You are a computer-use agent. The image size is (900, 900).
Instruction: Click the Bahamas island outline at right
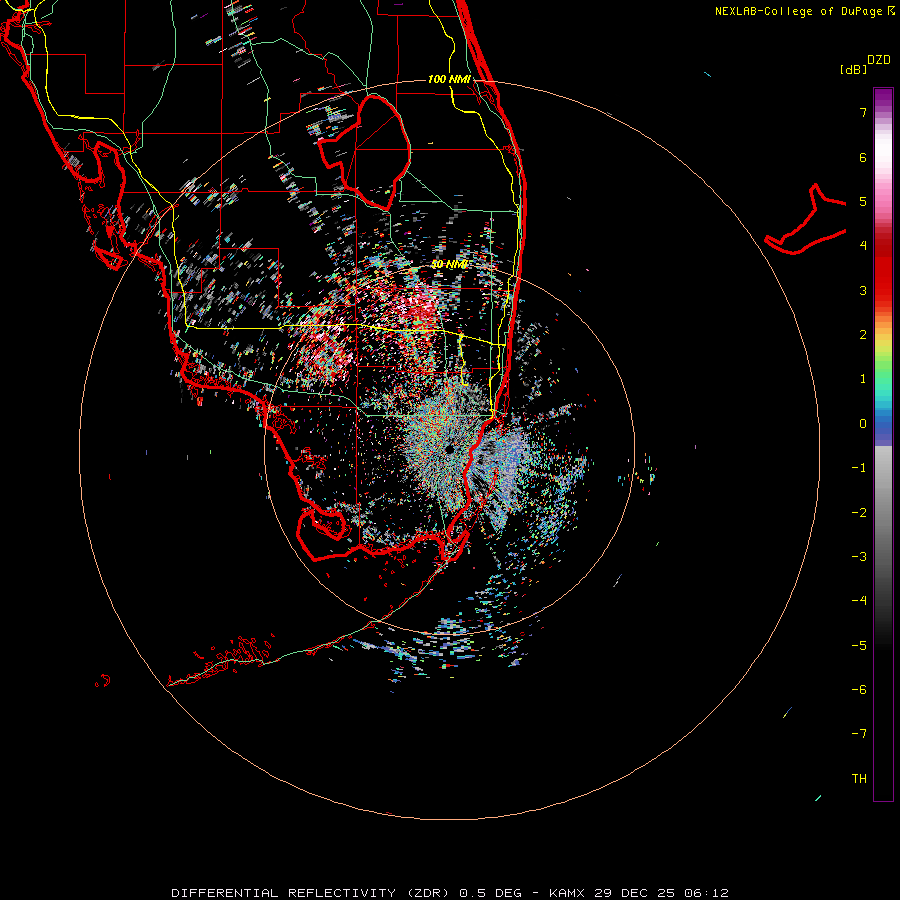[x=806, y=219]
